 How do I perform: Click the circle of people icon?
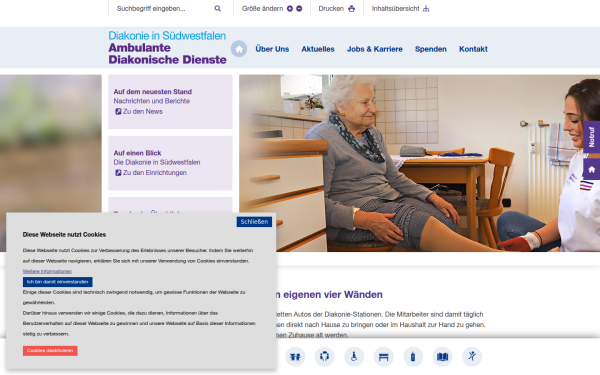point(324,357)
